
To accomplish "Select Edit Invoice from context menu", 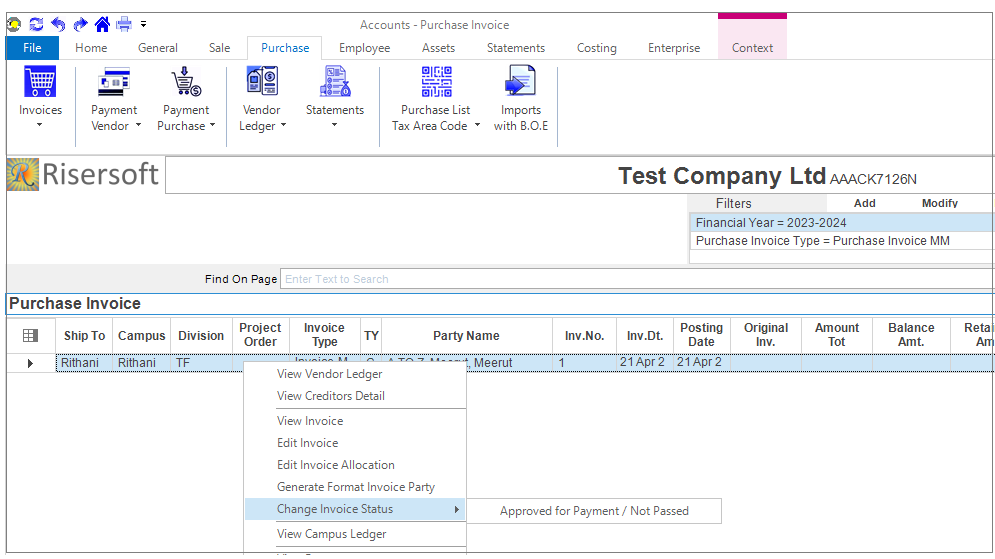I will (307, 443).
